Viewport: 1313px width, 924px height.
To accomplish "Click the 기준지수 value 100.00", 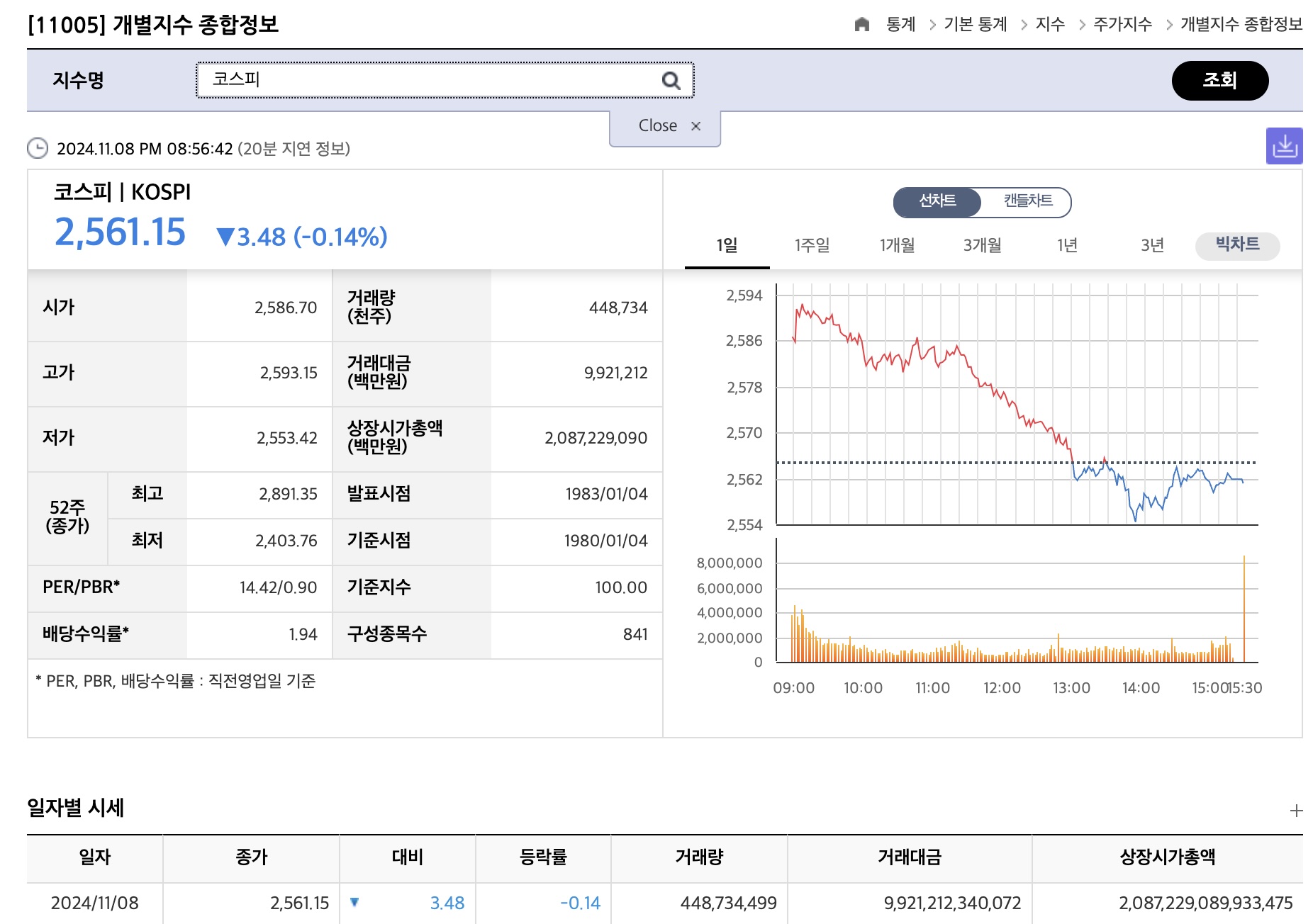I will [621, 587].
